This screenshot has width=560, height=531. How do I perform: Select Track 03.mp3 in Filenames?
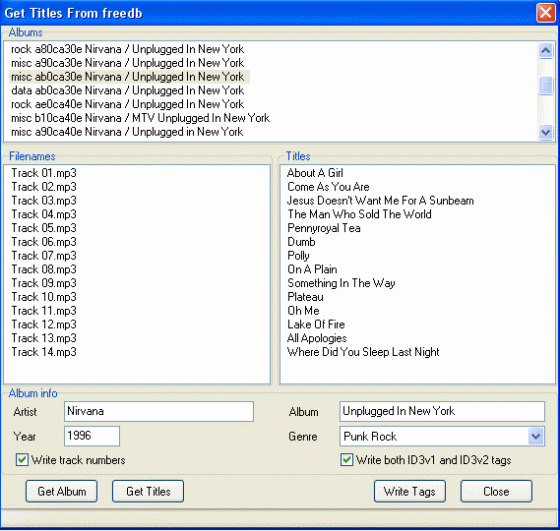pyautogui.click(x=44, y=200)
